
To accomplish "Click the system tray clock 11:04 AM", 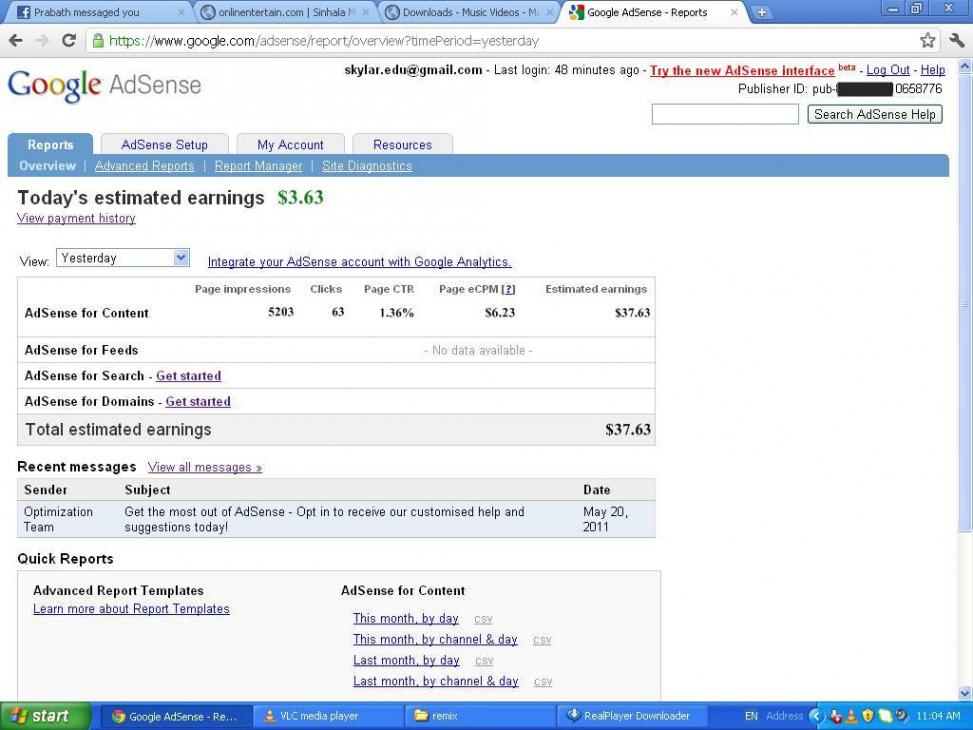I will coord(938,716).
